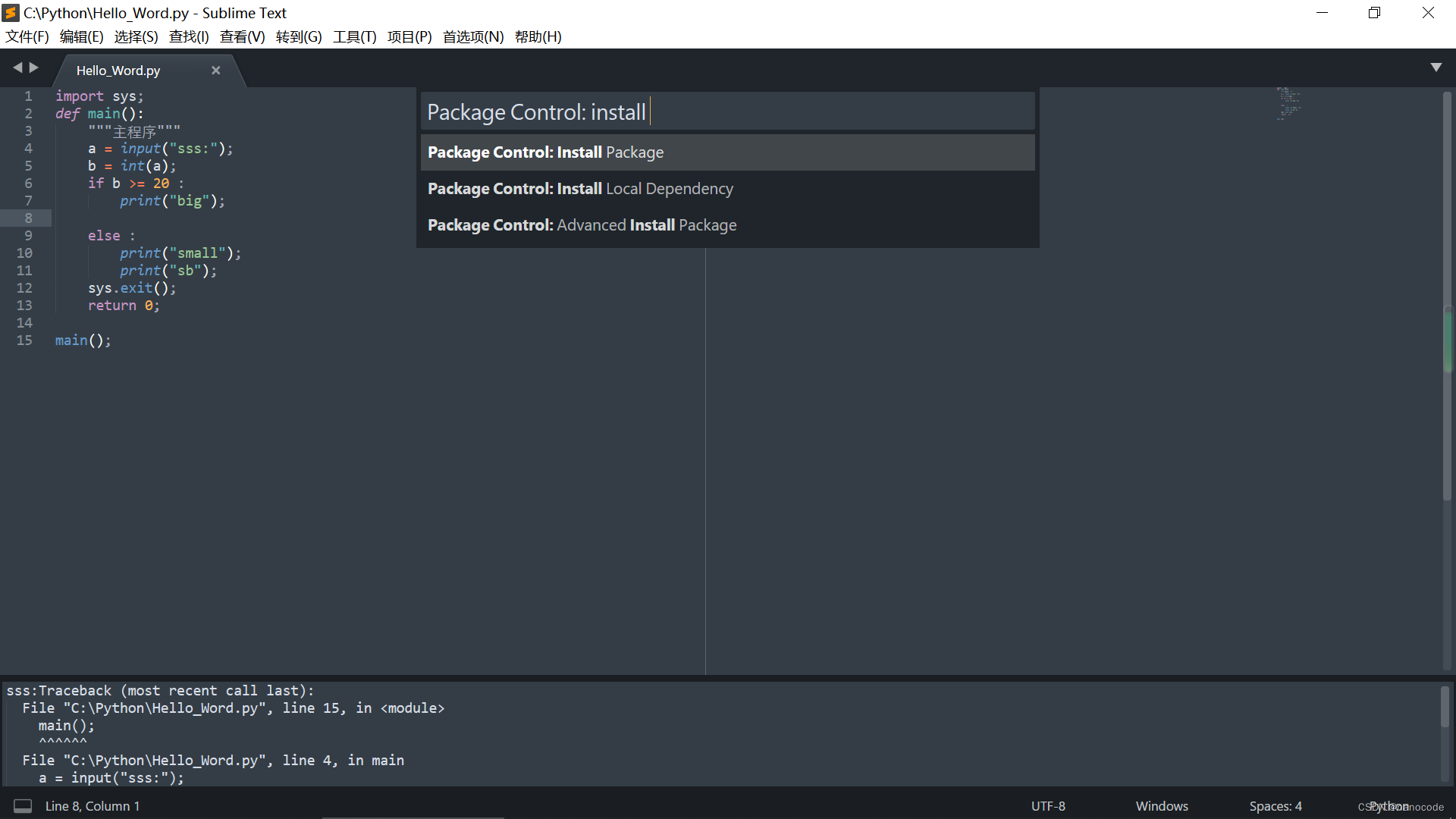This screenshot has width=1456, height=819.
Task: Click the editor vertical scrollbar
Action: click(1447, 341)
